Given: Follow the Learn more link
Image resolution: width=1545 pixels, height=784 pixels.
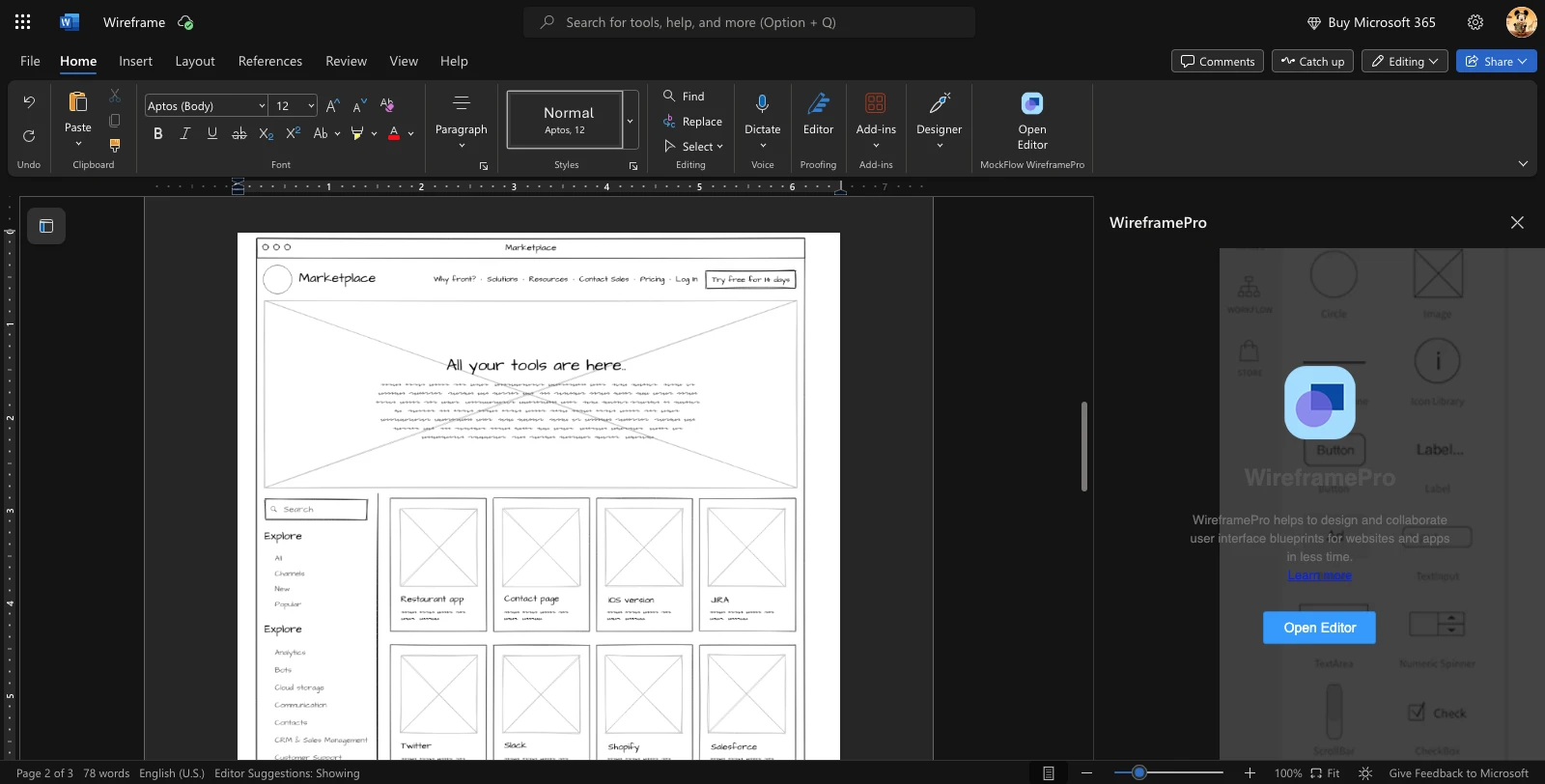Looking at the screenshot, I should [1319, 575].
